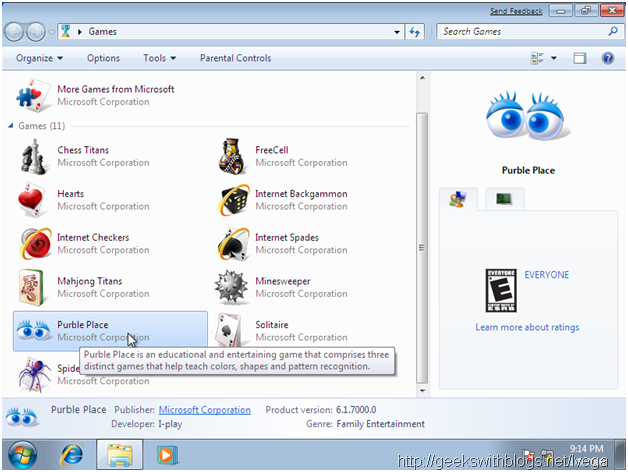Open the Minesweeper mine icon
This screenshot has width=628, height=472.
click(x=232, y=288)
